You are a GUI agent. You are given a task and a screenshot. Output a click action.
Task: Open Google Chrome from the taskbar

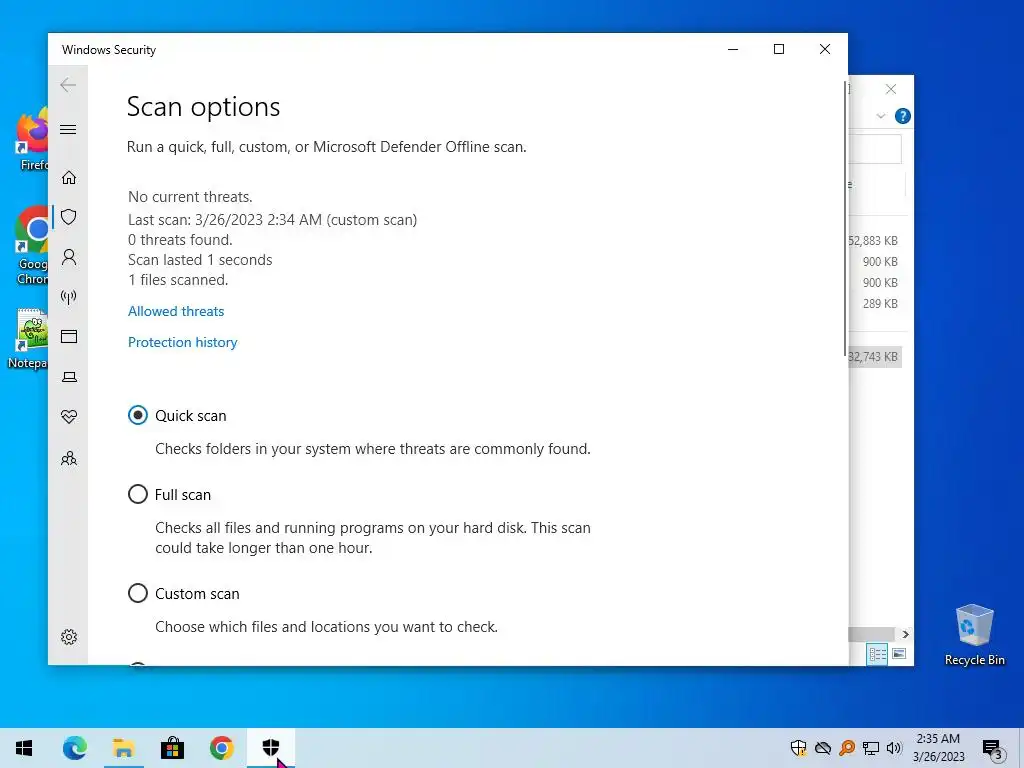tap(221, 748)
